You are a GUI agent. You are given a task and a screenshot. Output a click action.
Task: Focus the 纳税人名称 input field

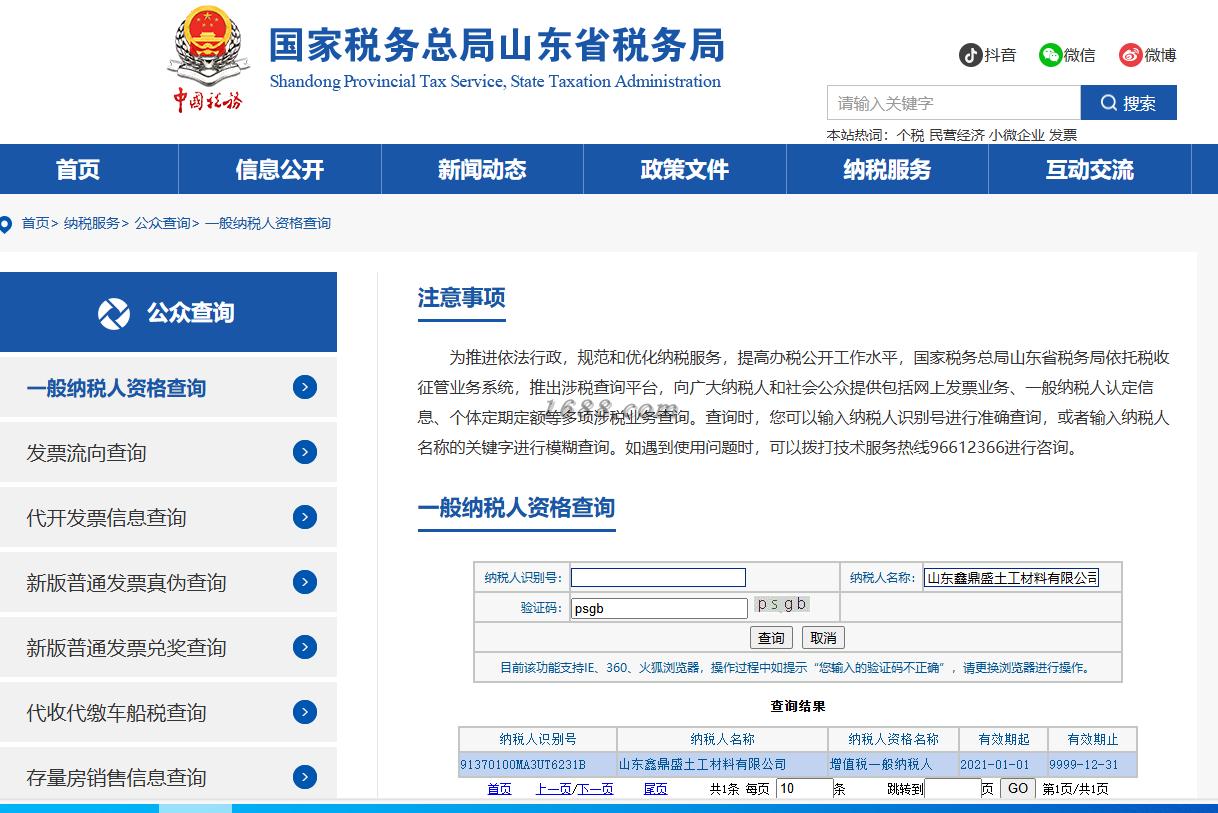[x=1011, y=577]
